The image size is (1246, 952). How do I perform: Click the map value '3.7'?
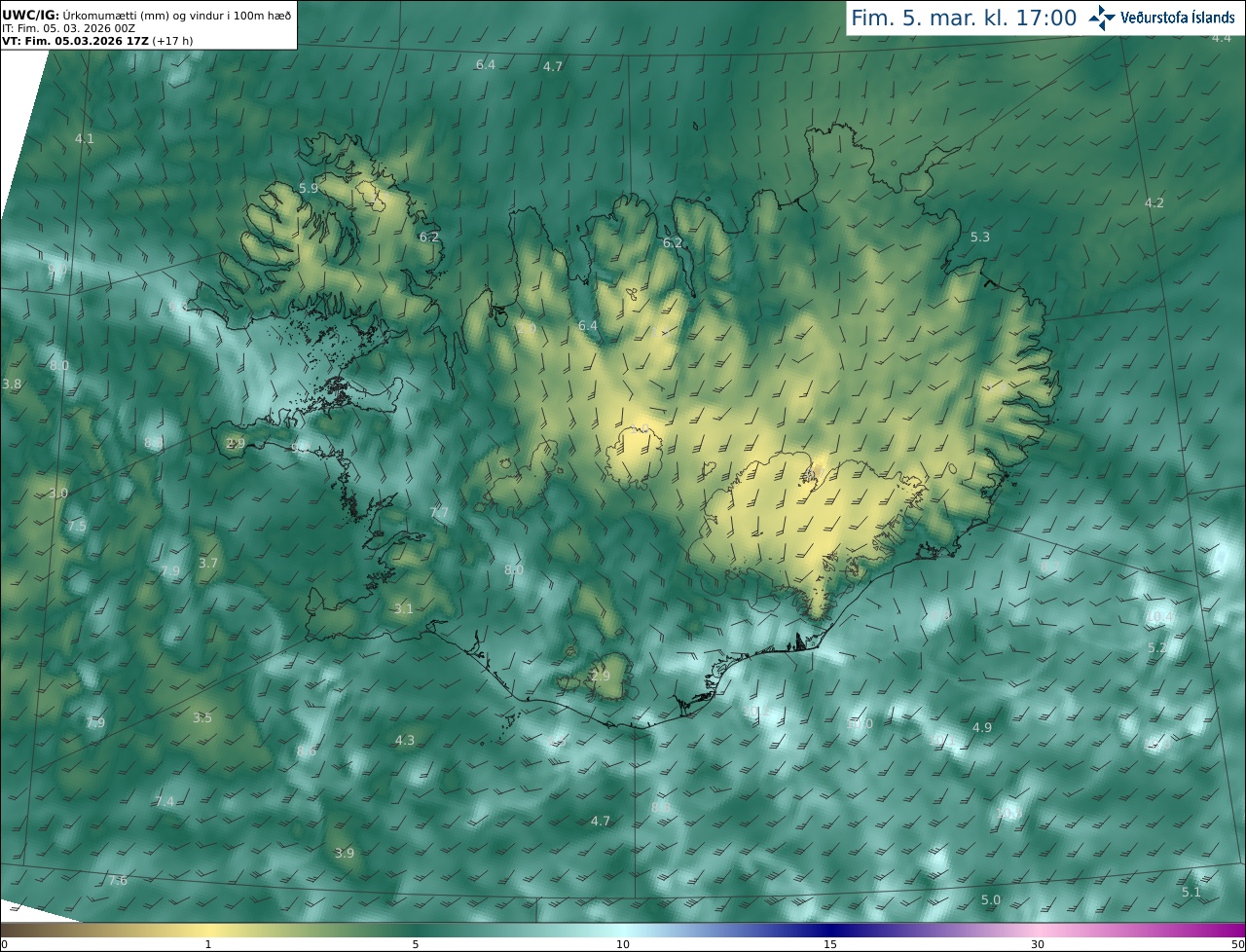pos(208,563)
